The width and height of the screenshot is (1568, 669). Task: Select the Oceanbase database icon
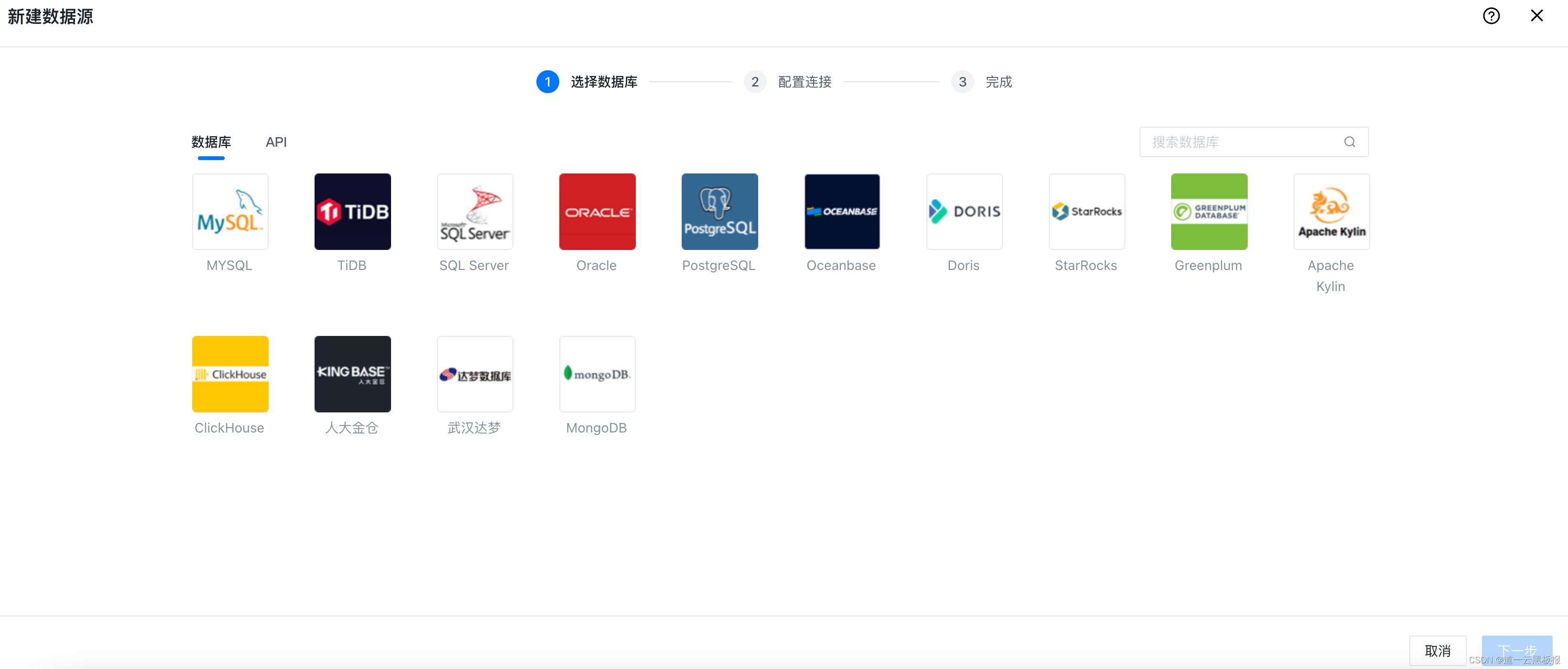point(842,212)
